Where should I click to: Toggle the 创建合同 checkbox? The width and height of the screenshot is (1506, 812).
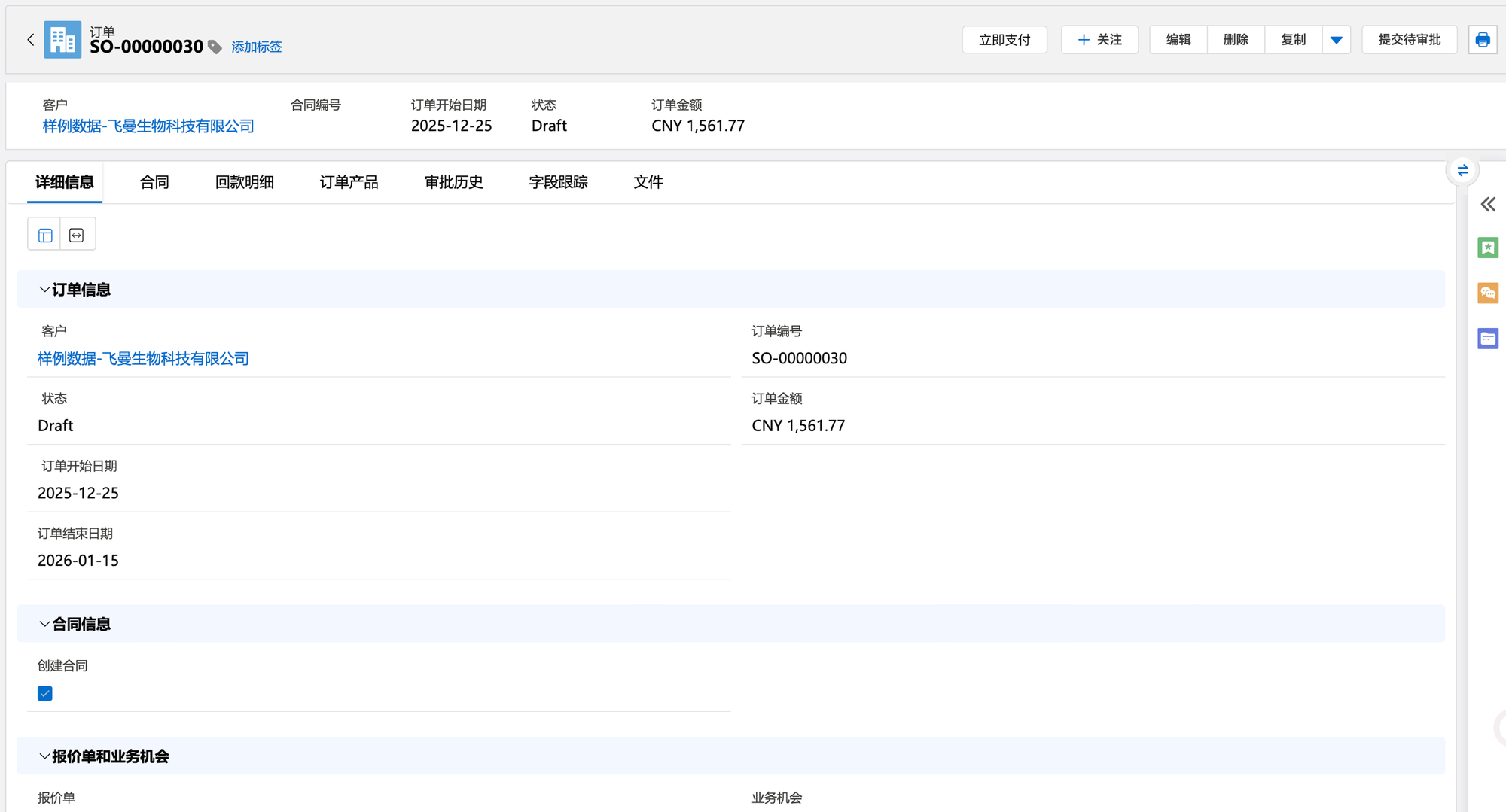click(45, 694)
